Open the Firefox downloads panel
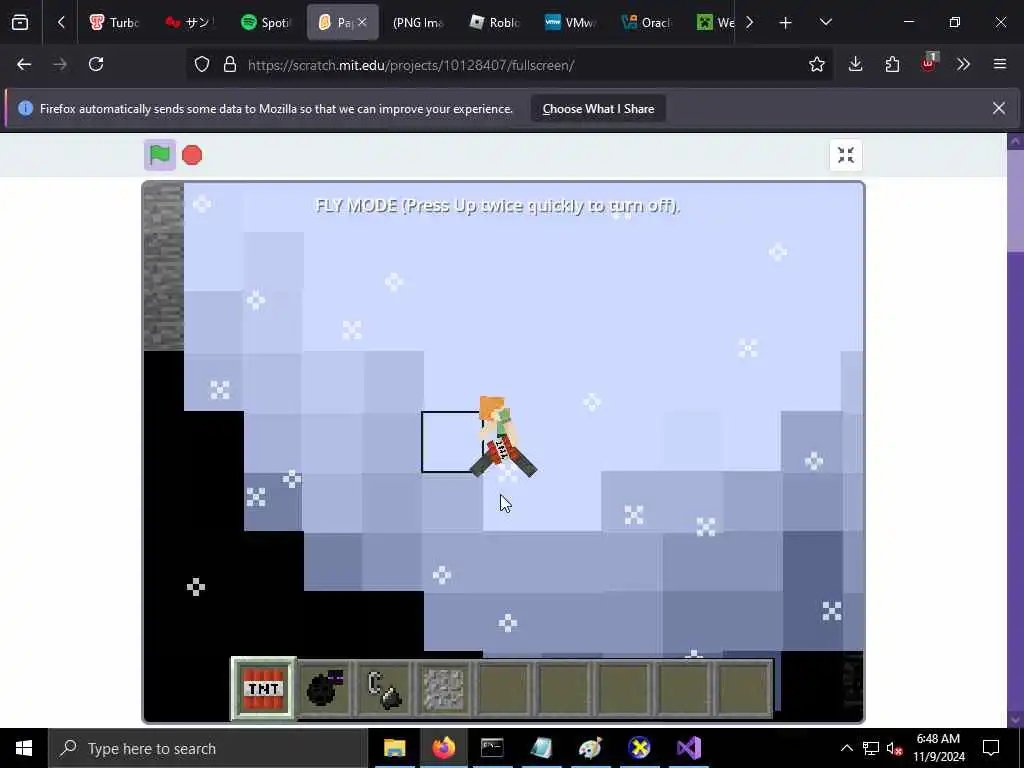The width and height of the screenshot is (1024, 768). [x=856, y=64]
